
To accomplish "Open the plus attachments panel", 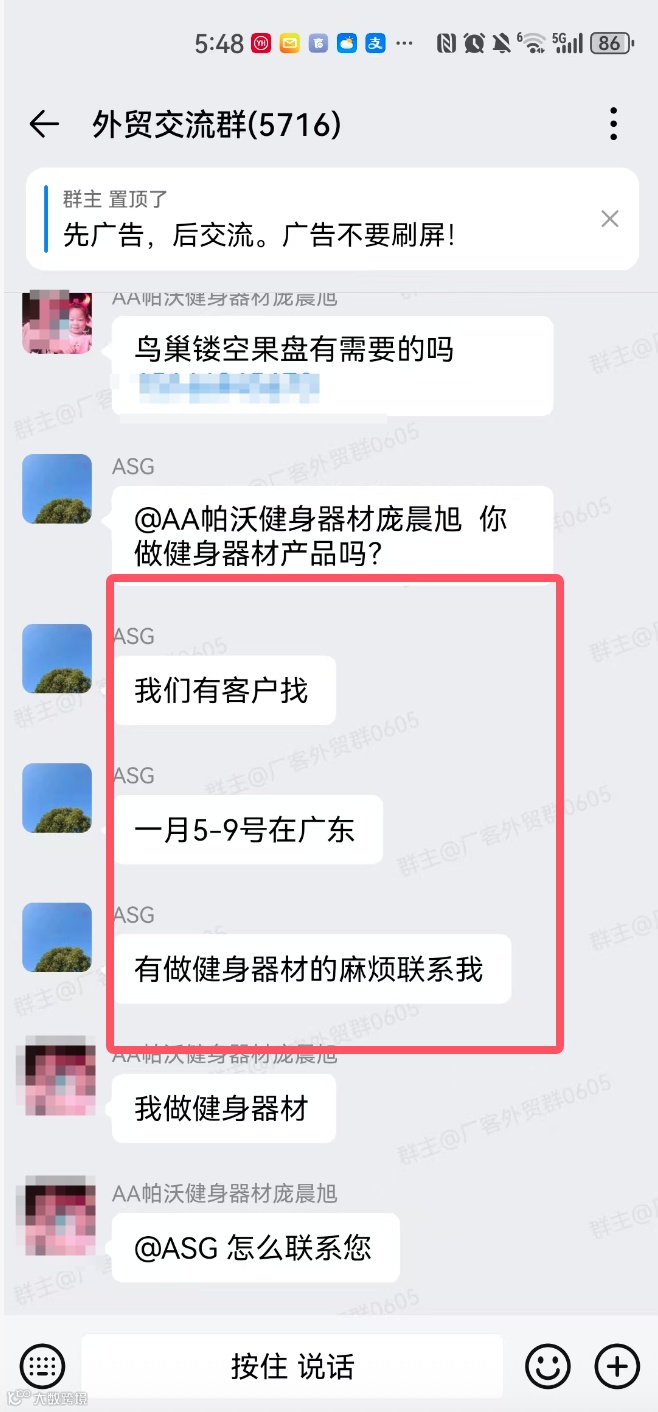I will (617, 1366).
